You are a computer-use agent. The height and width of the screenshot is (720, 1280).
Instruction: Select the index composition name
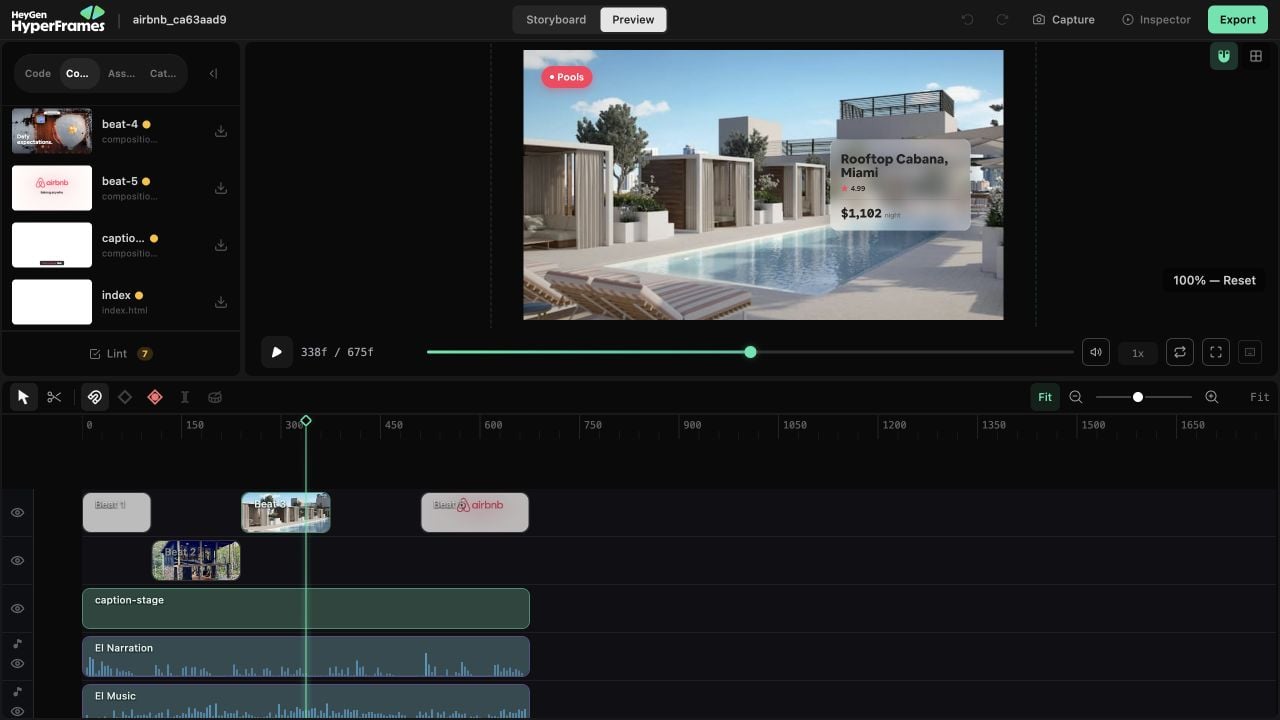click(x=116, y=295)
